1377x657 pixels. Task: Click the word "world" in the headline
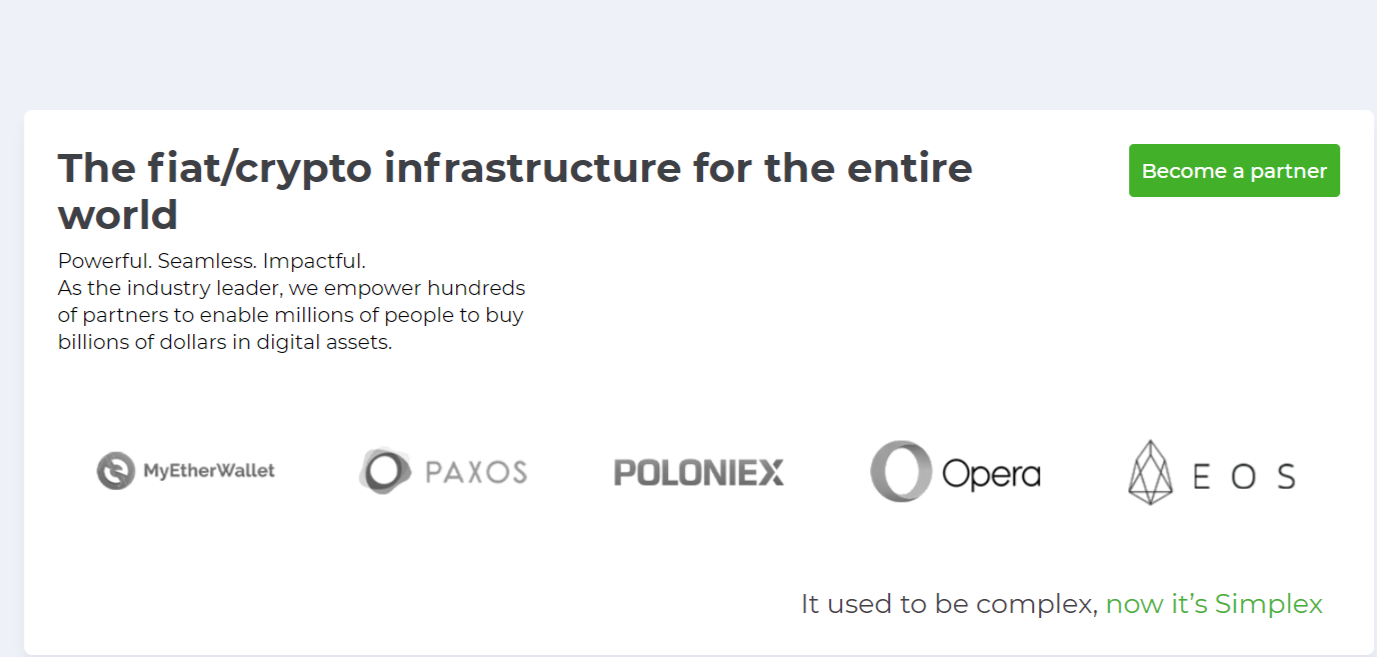tap(118, 215)
